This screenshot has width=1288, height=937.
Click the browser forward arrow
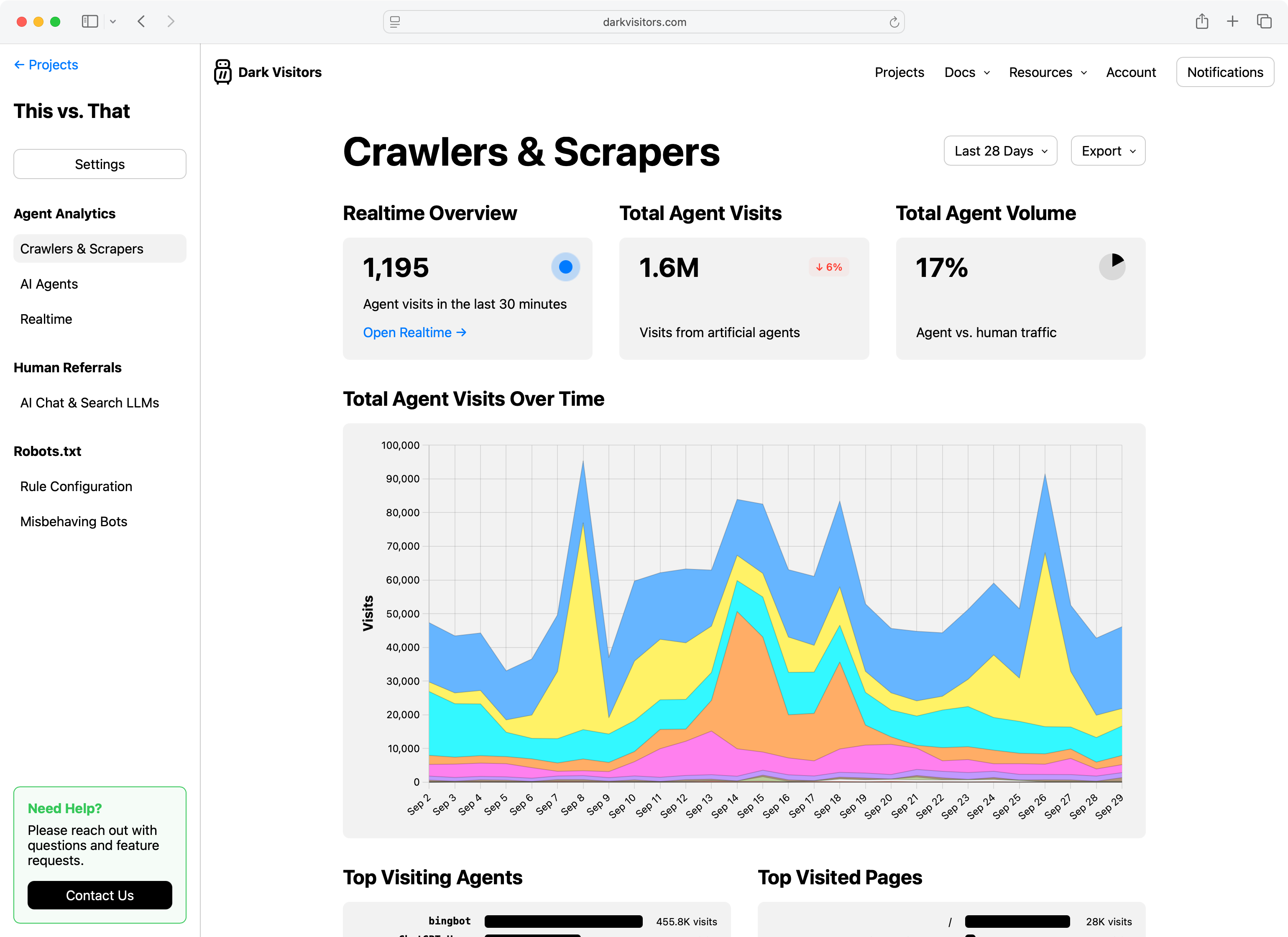click(x=171, y=22)
